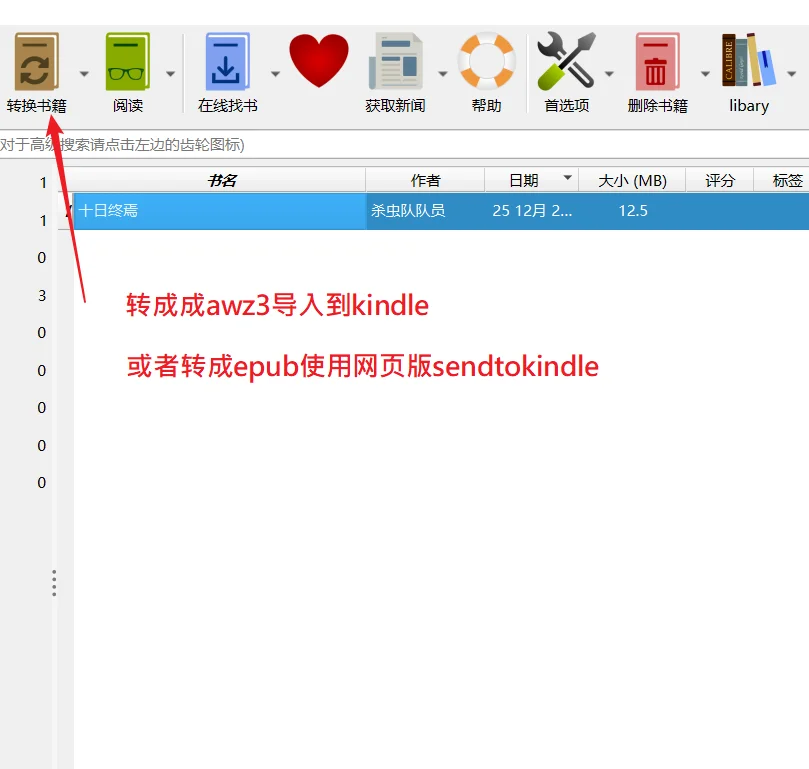Open the green 阅读 reader icon
Image resolution: width=809 pixels, height=769 pixels.
[127, 62]
